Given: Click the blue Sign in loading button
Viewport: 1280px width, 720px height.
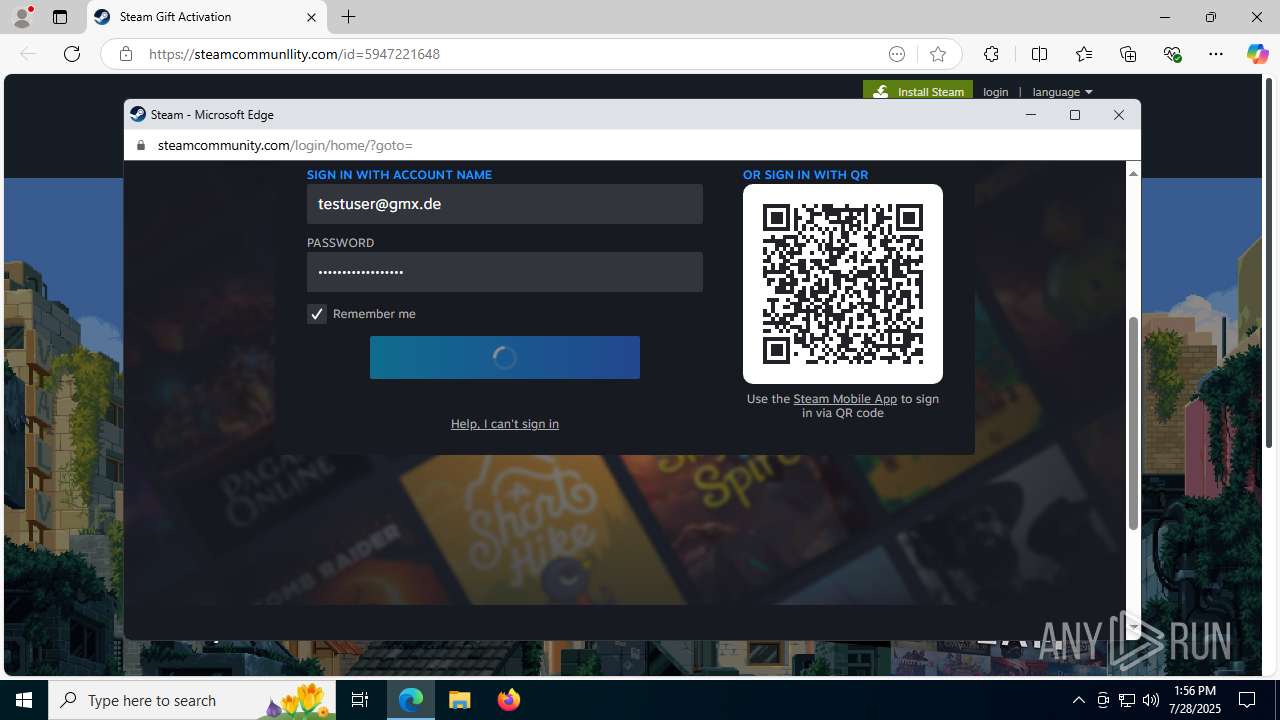Looking at the screenshot, I should (505, 357).
